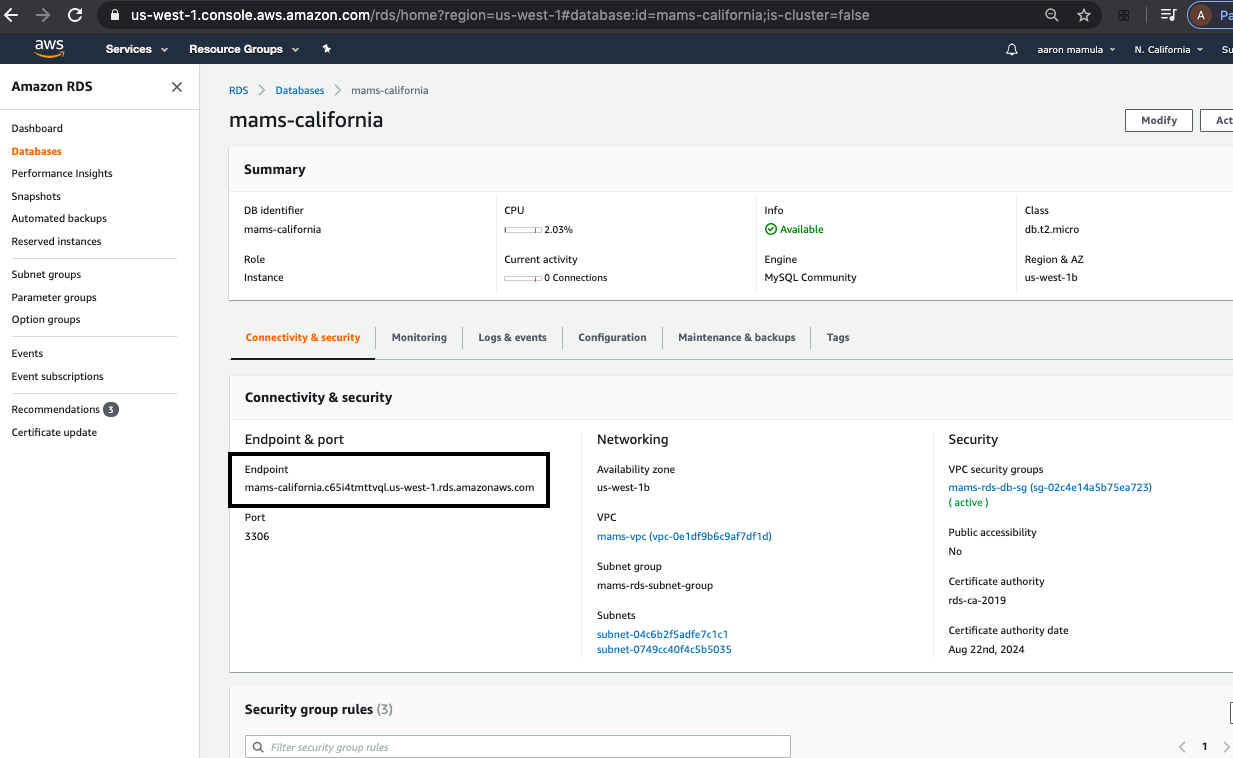Open Automated backups in sidebar
Viewport: 1233px width, 758px height.
coord(59,218)
